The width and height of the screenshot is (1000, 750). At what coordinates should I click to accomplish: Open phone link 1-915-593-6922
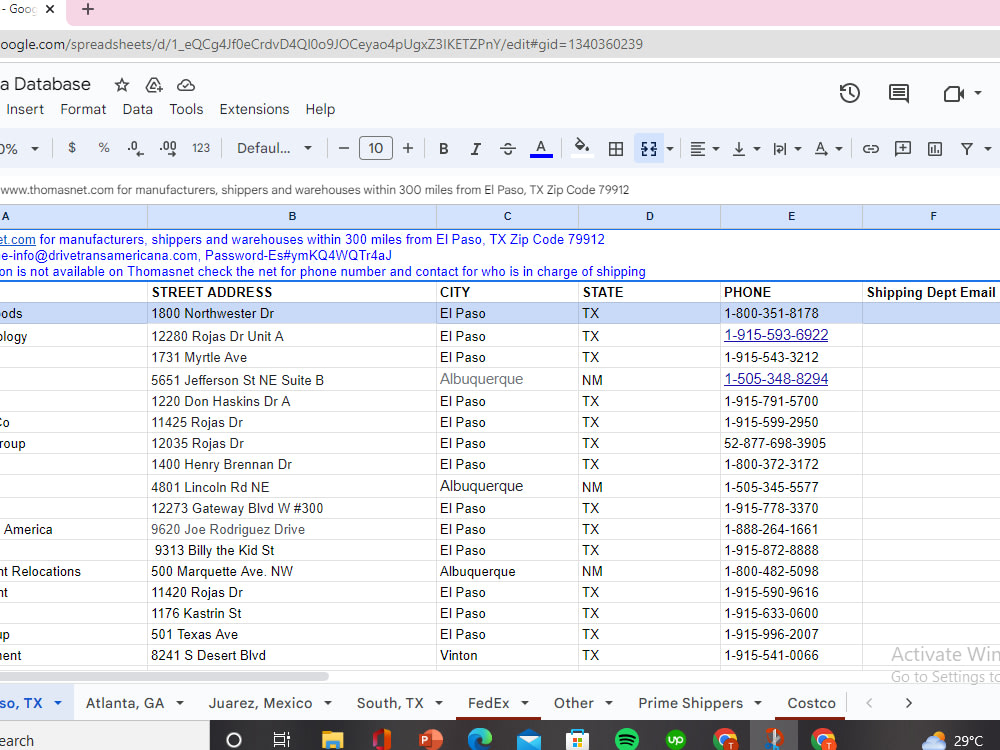tap(776, 335)
